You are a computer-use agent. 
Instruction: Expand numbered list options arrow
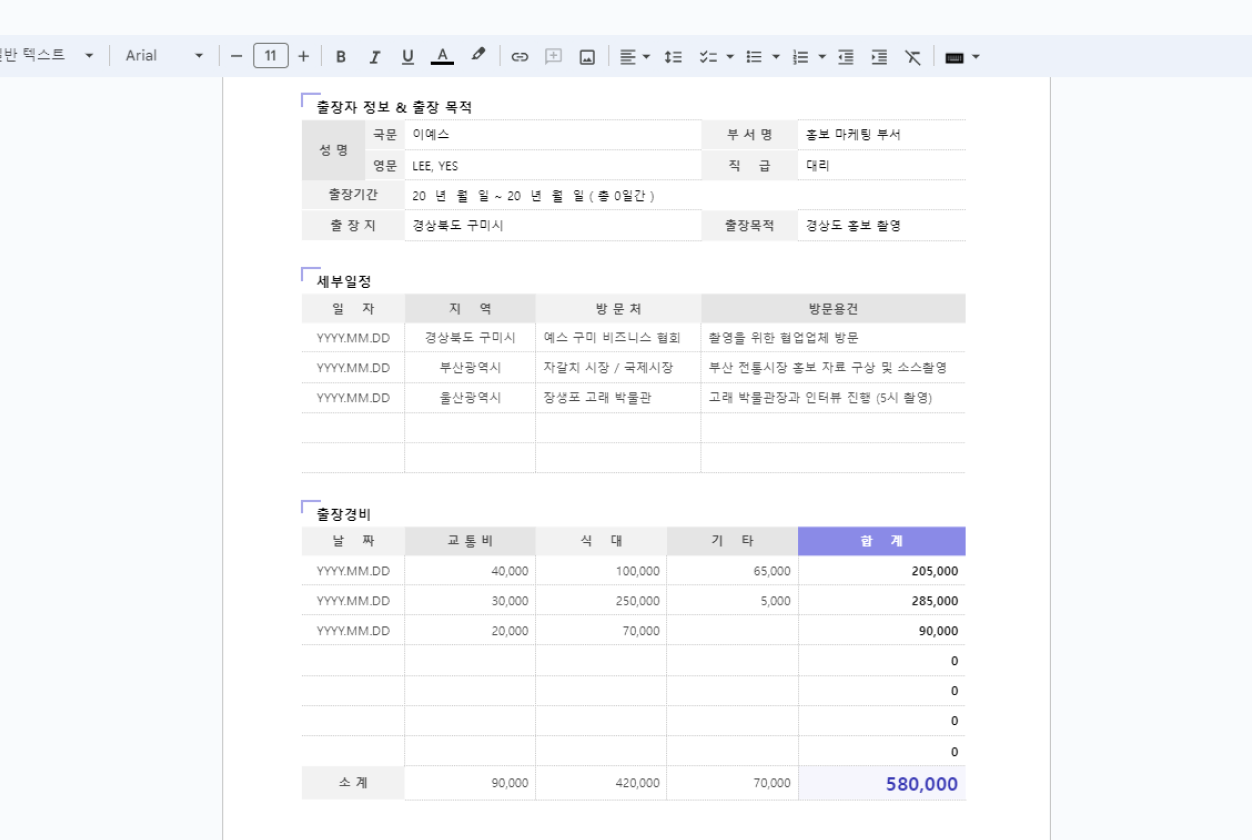pyautogui.click(x=822, y=56)
